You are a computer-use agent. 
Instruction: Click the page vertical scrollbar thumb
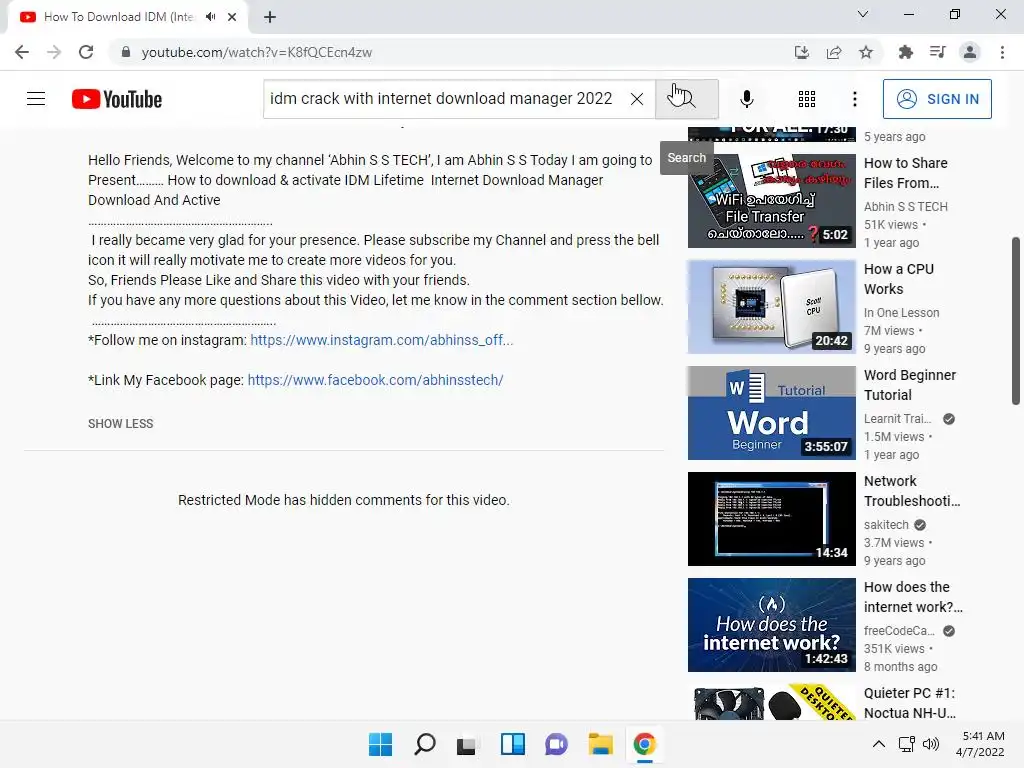[x=1016, y=321]
